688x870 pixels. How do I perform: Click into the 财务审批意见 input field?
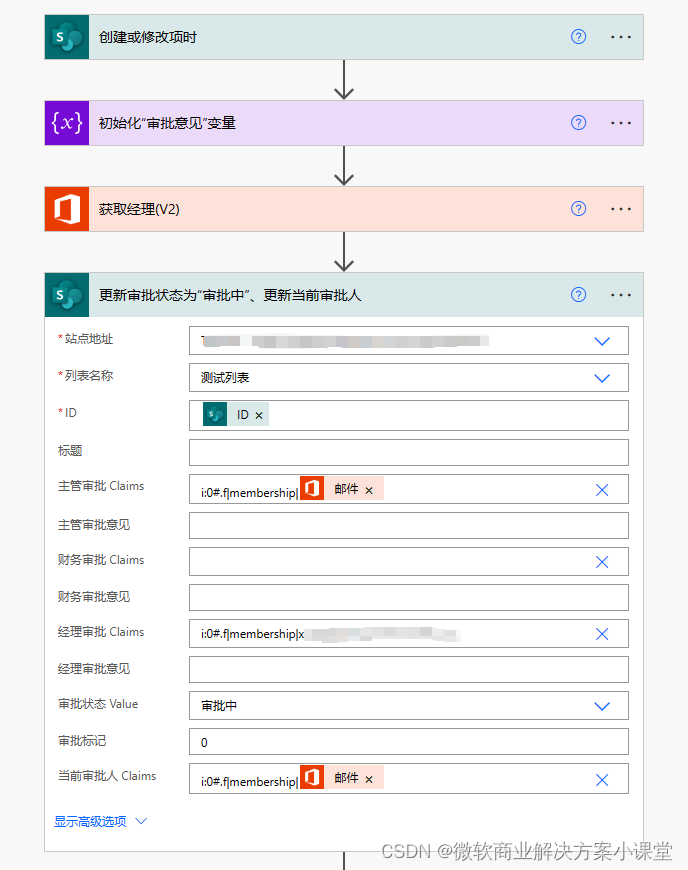[409, 598]
